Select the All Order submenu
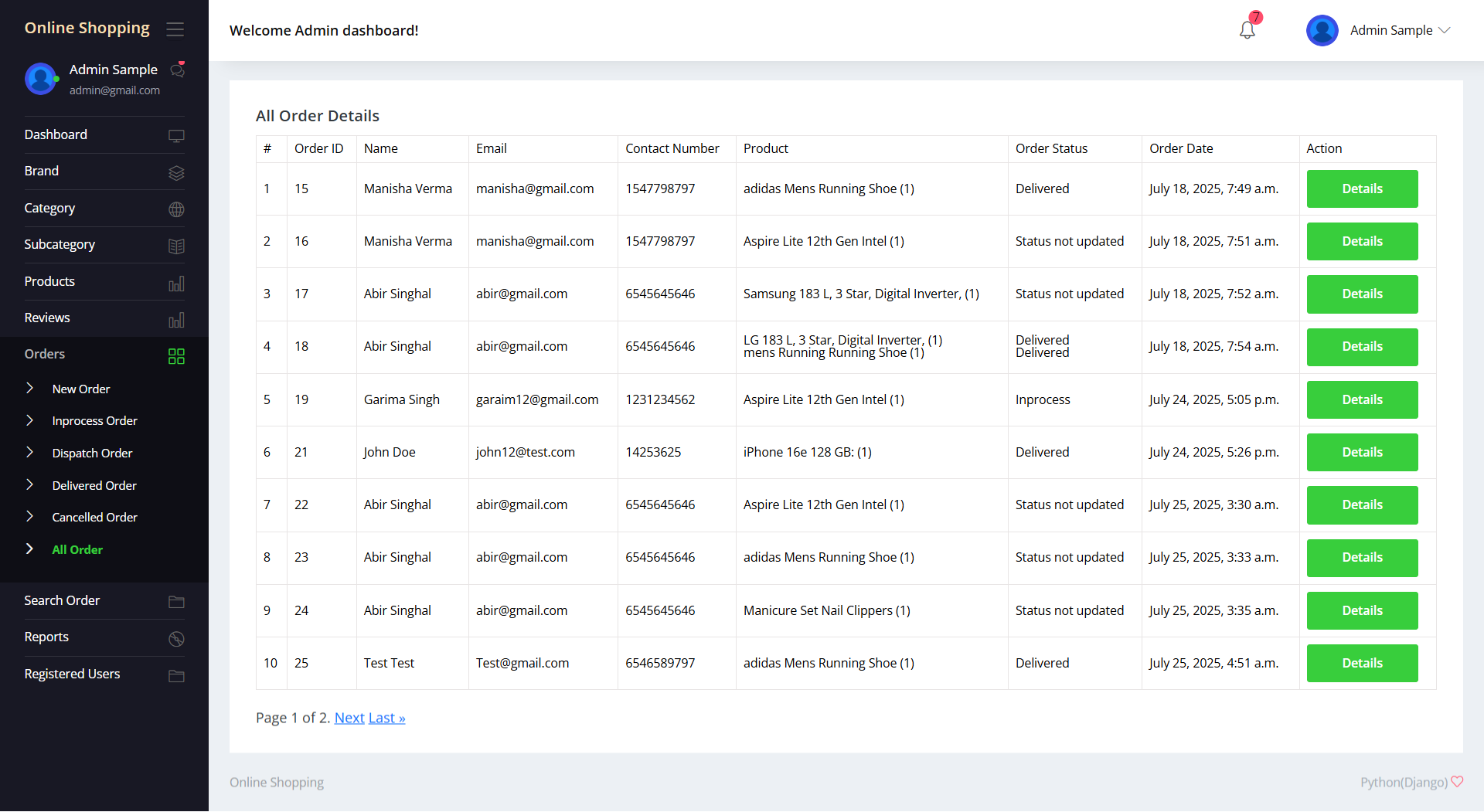The image size is (1484, 812). (77, 549)
